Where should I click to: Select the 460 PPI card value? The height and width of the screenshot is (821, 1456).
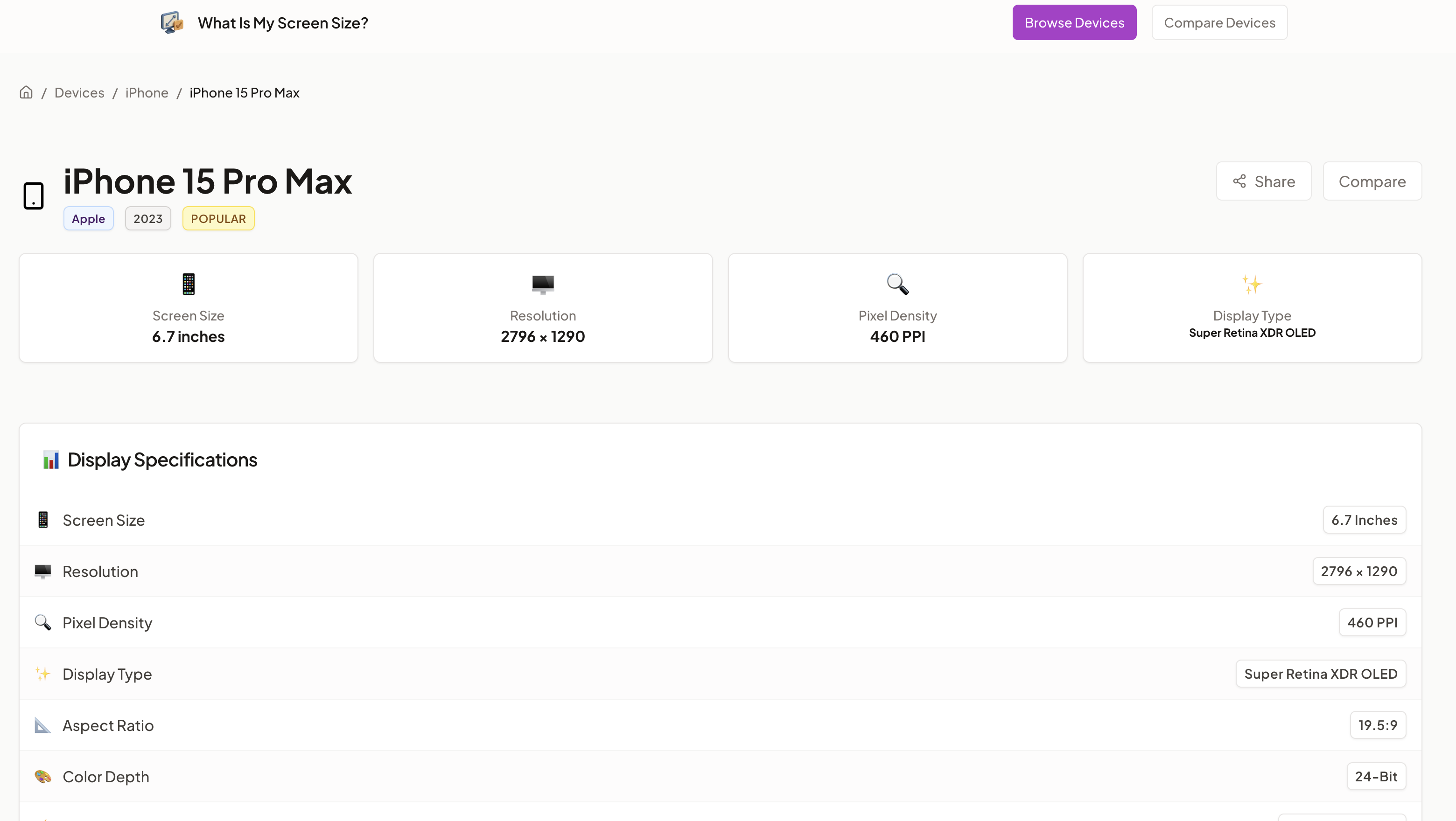pos(897,336)
